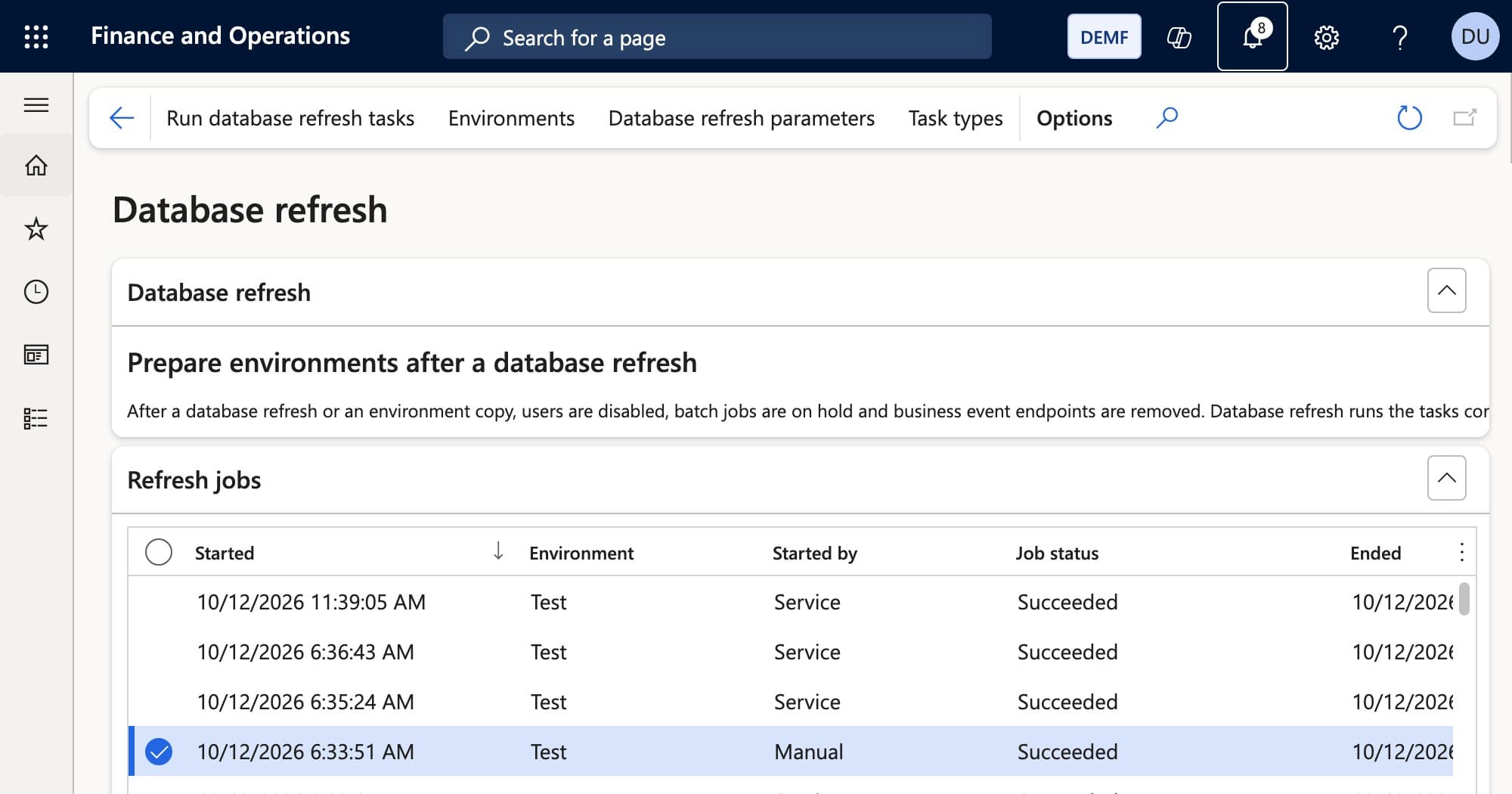Open Recent clock icon in sidebar
Screen dimensions: 1512x794
click(36, 292)
